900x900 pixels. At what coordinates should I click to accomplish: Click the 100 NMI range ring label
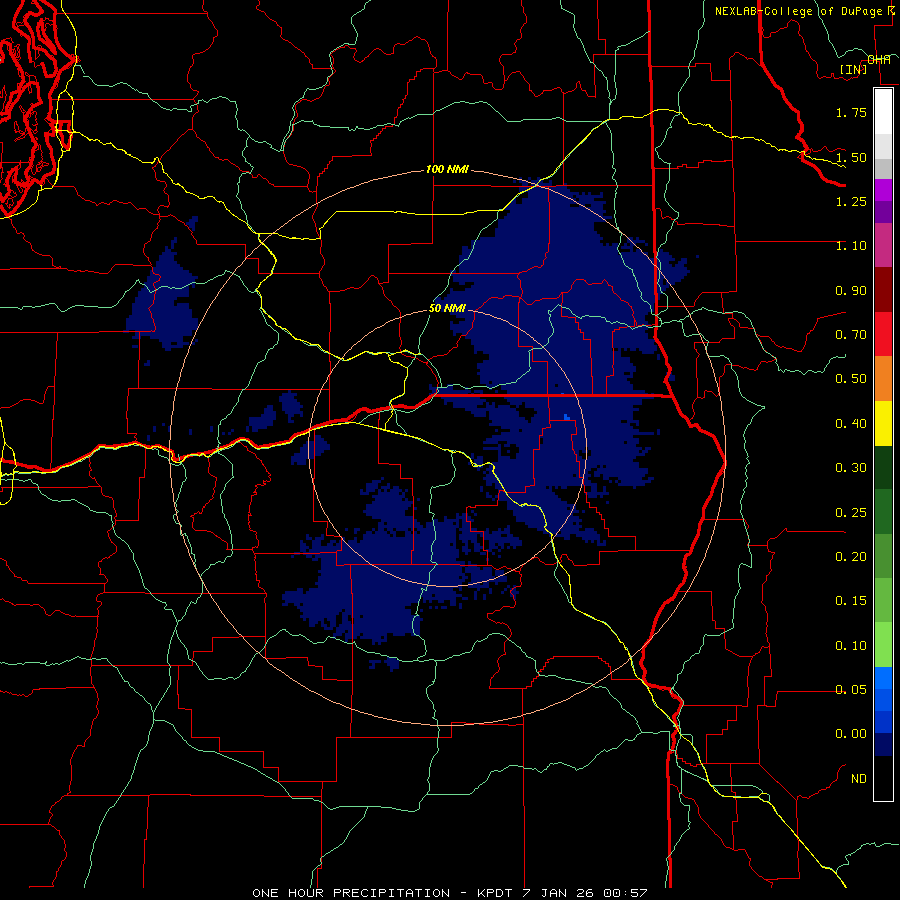447,169
